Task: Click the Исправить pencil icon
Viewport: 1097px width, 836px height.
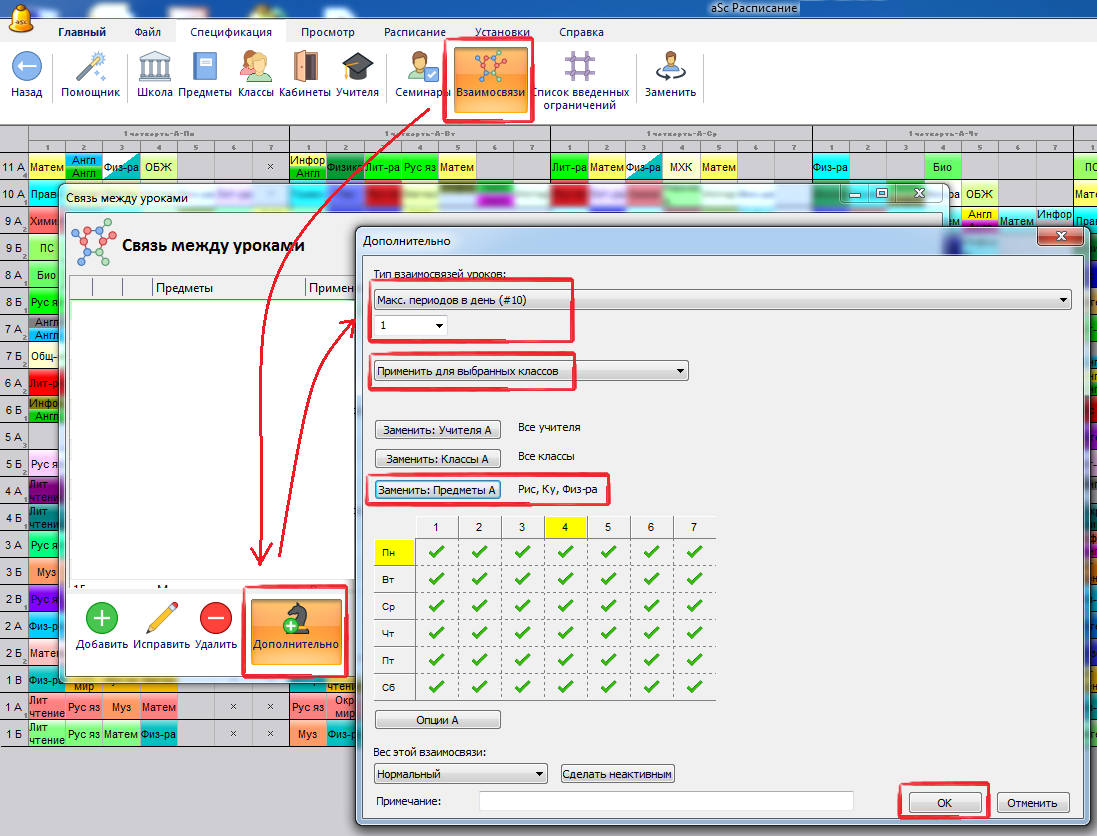Action: coord(160,619)
